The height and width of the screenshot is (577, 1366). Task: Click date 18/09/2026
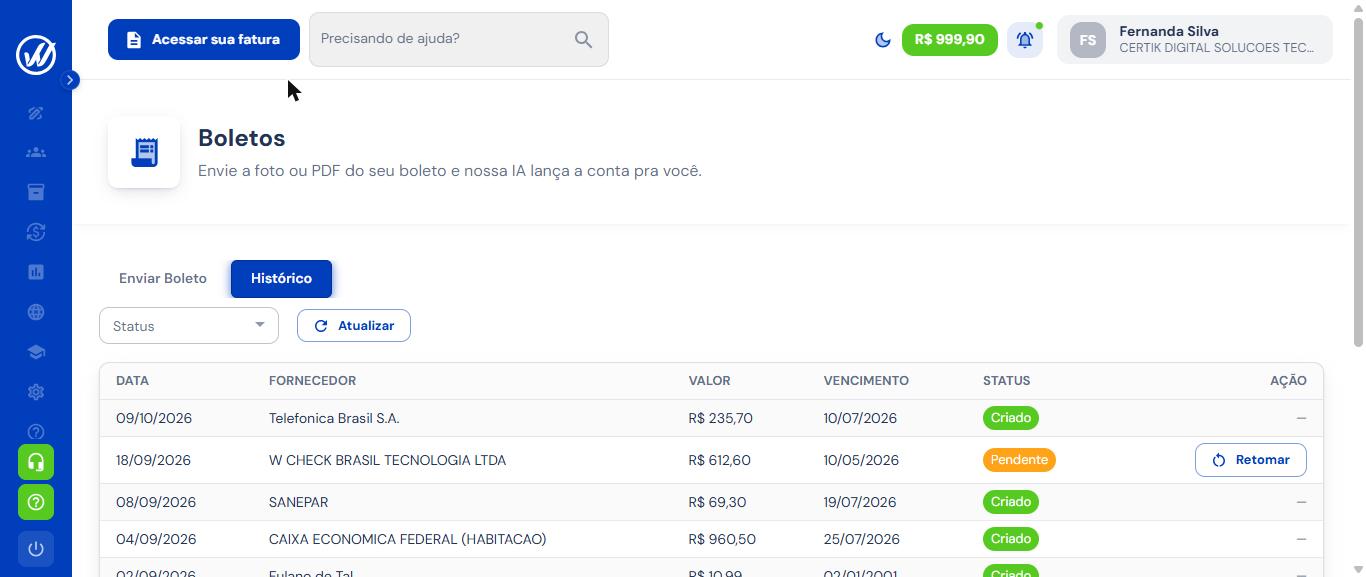[x=153, y=460]
